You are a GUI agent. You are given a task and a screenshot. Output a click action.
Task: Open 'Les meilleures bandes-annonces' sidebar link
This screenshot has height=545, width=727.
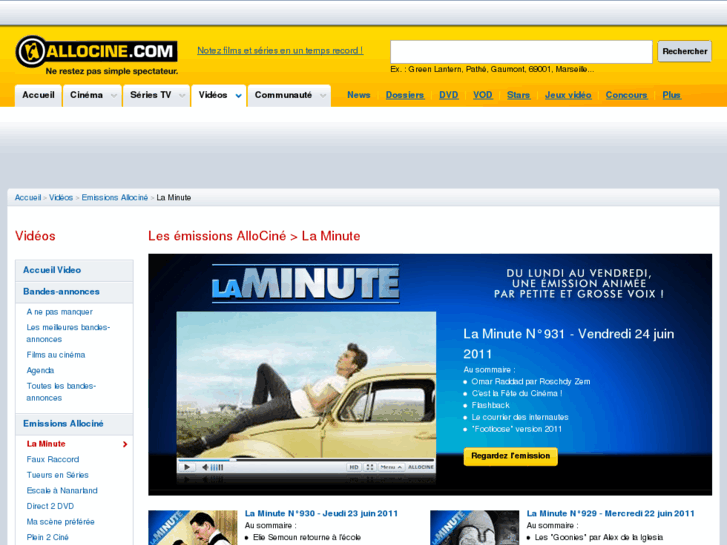tap(68, 333)
